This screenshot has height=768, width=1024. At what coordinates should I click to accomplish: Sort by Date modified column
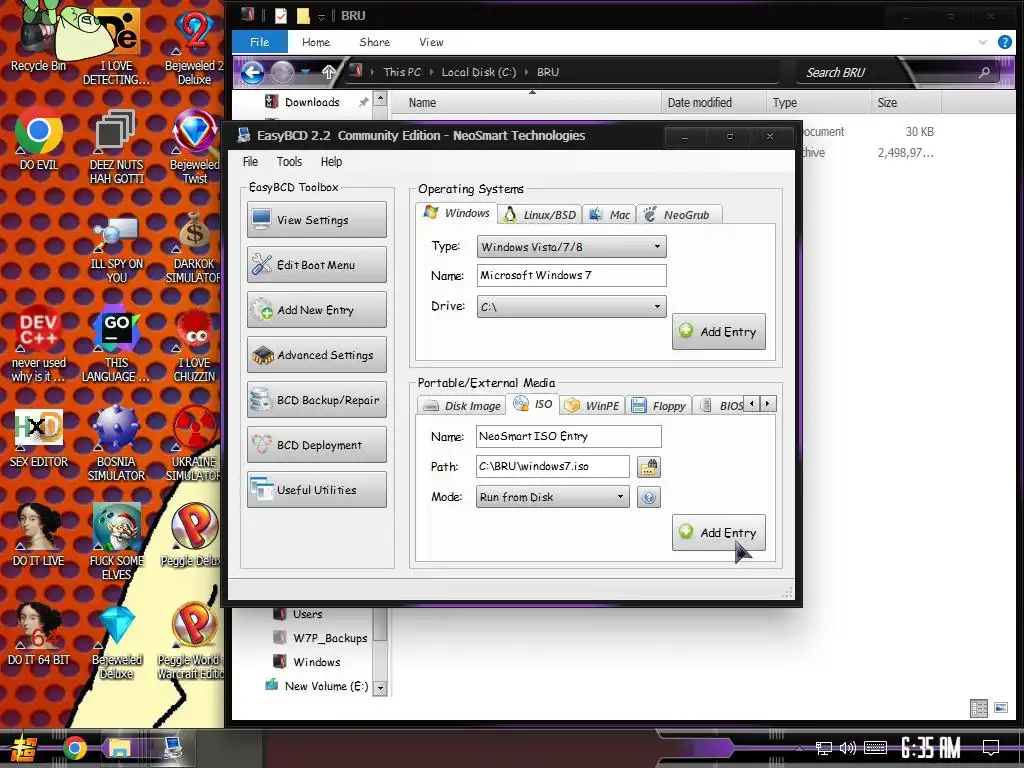(713, 103)
